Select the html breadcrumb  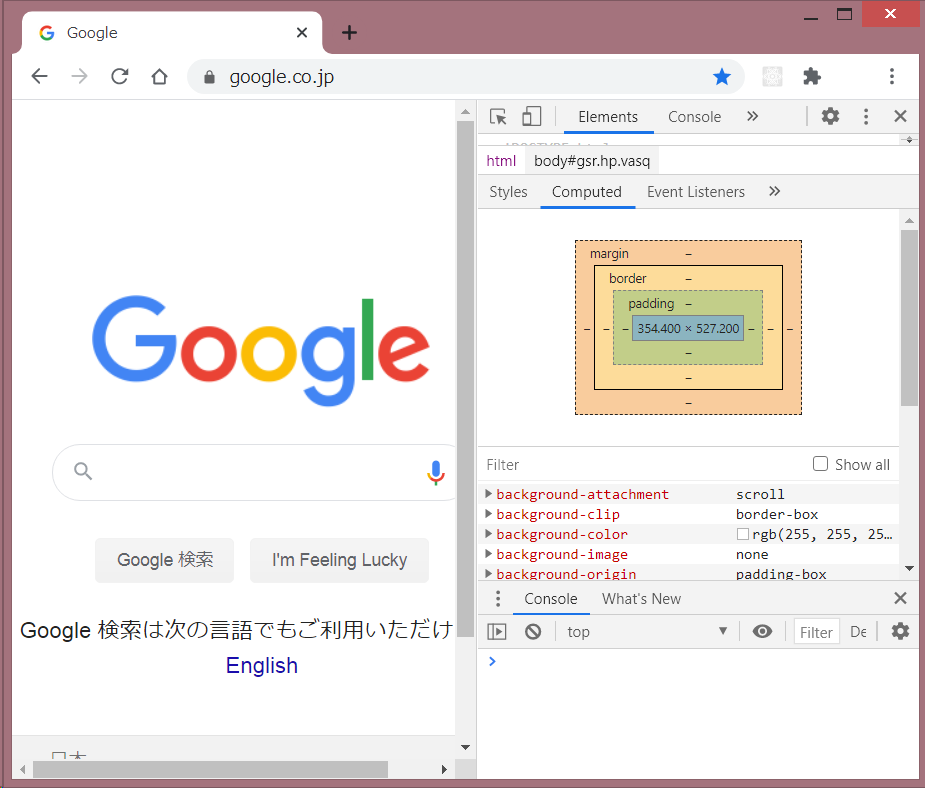[x=501, y=161]
